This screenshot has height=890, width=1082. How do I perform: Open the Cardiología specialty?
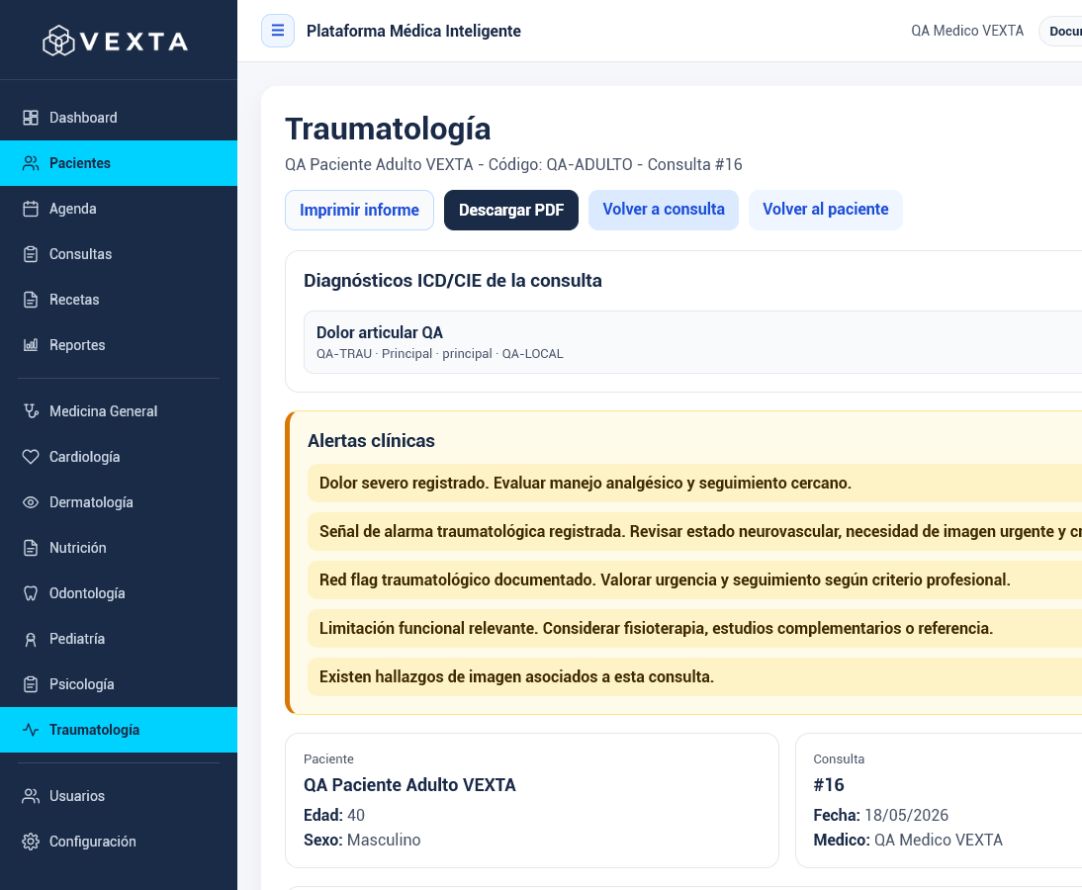point(119,457)
